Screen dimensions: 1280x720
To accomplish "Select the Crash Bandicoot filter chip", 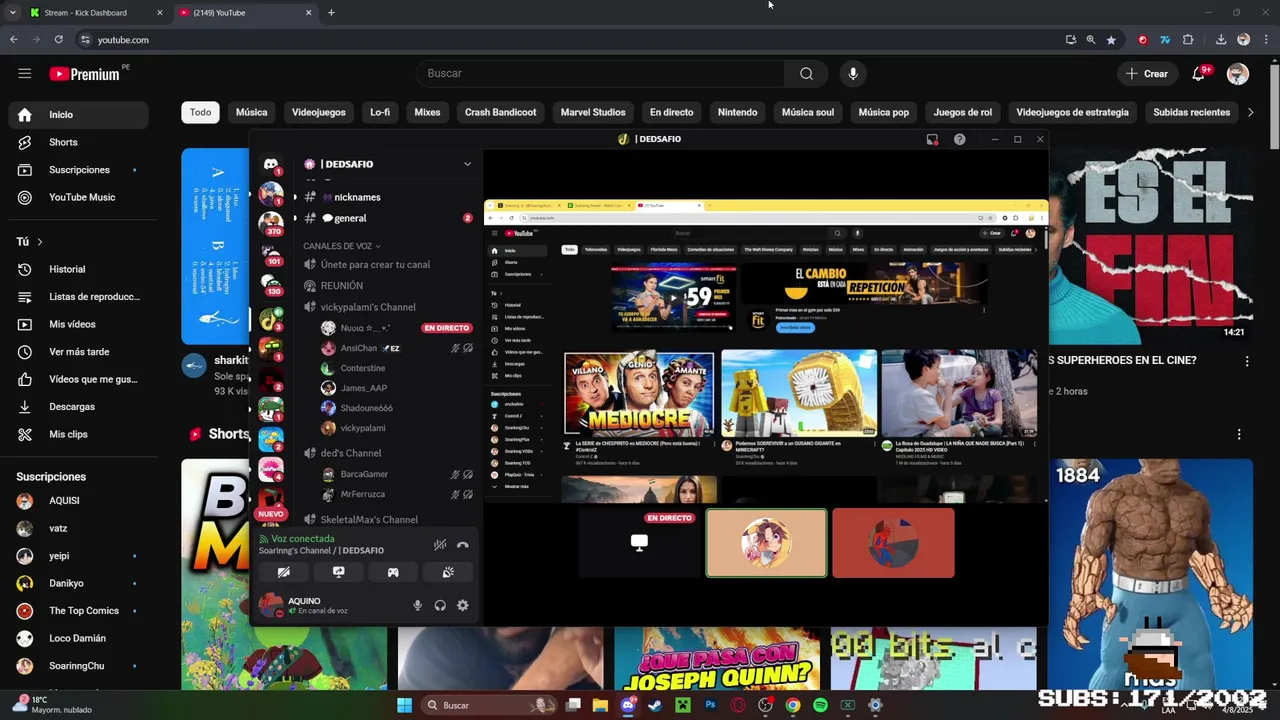I will pyautogui.click(x=500, y=112).
